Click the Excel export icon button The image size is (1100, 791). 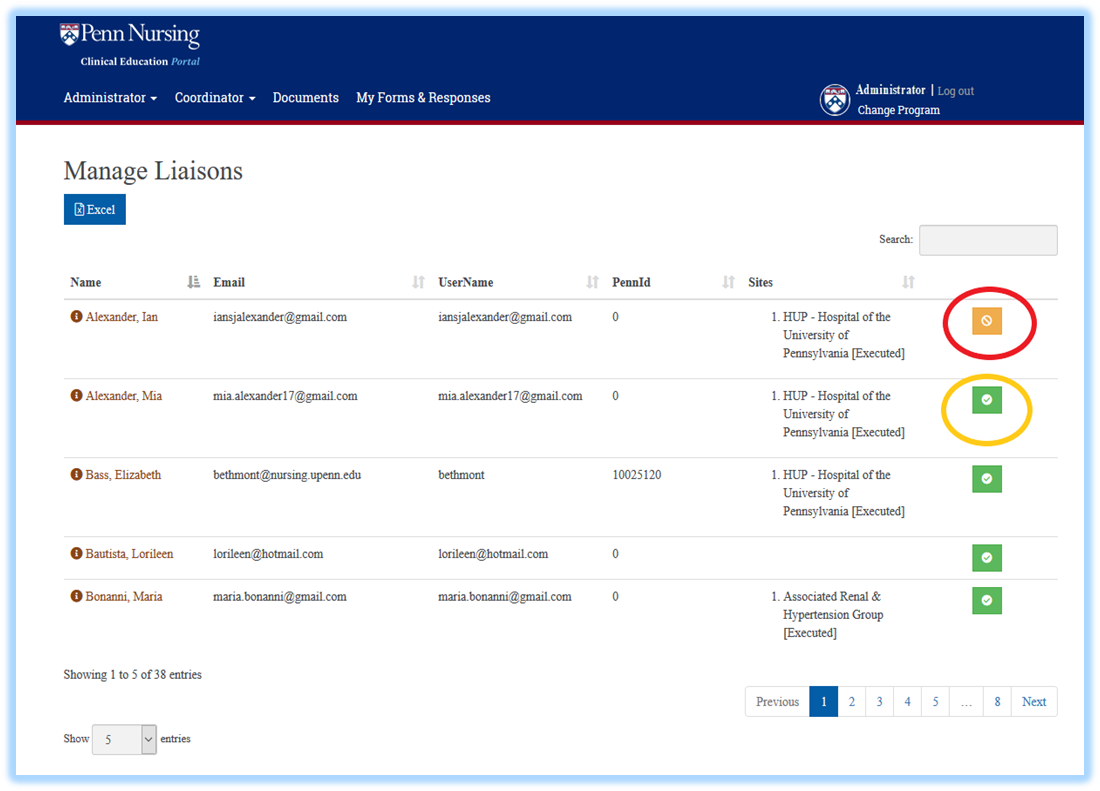[x=94, y=209]
